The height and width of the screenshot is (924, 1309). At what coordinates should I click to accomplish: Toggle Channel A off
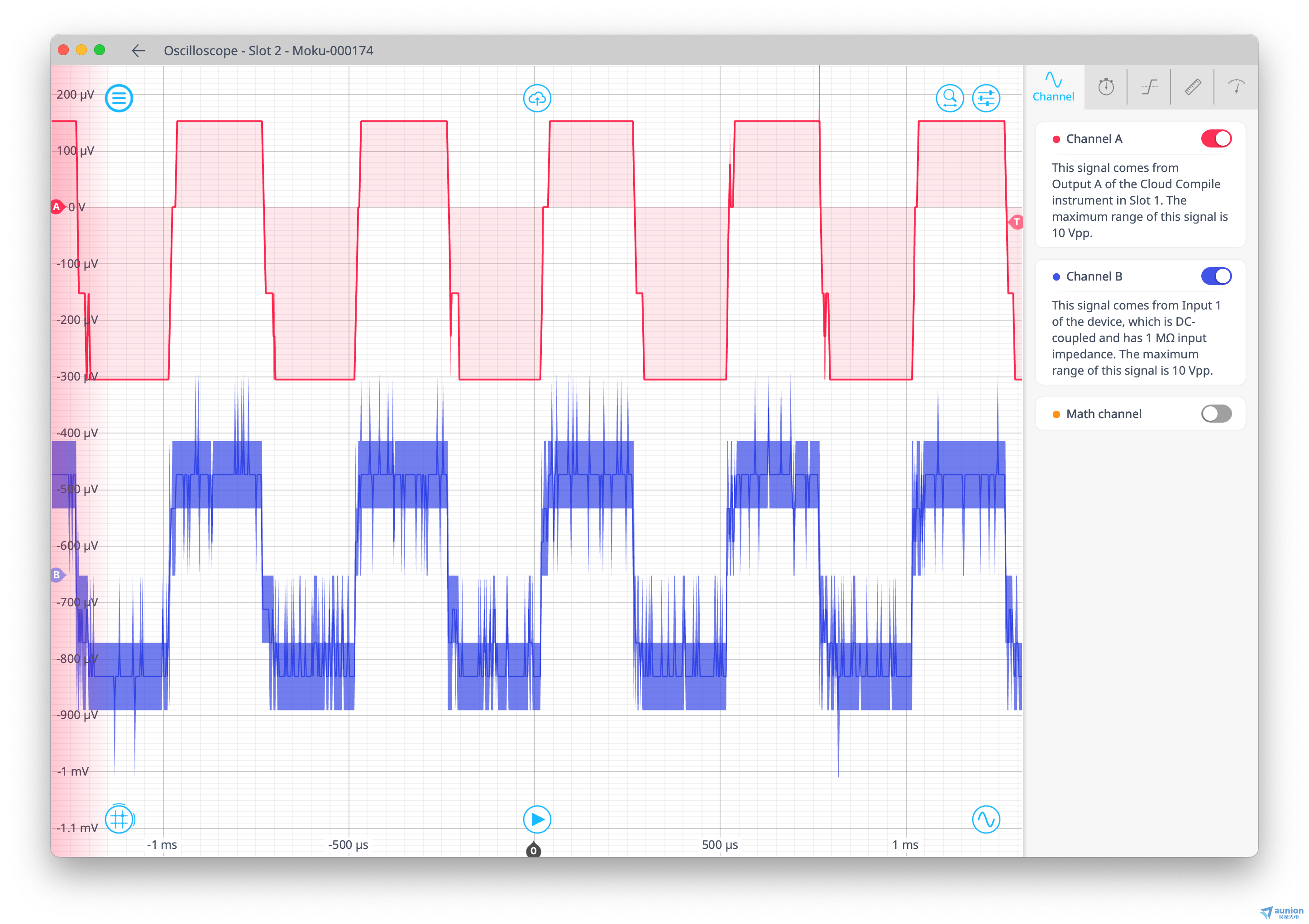pyautogui.click(x=1216, y=138)
